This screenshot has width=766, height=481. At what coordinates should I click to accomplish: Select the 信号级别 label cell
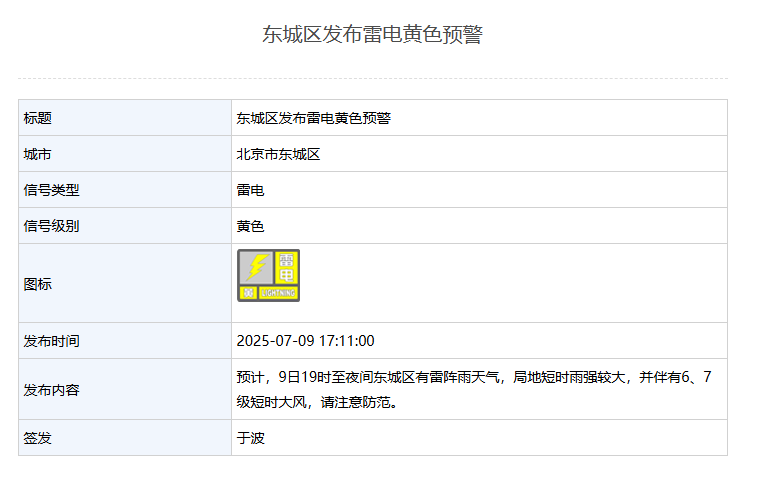(125, 226)
